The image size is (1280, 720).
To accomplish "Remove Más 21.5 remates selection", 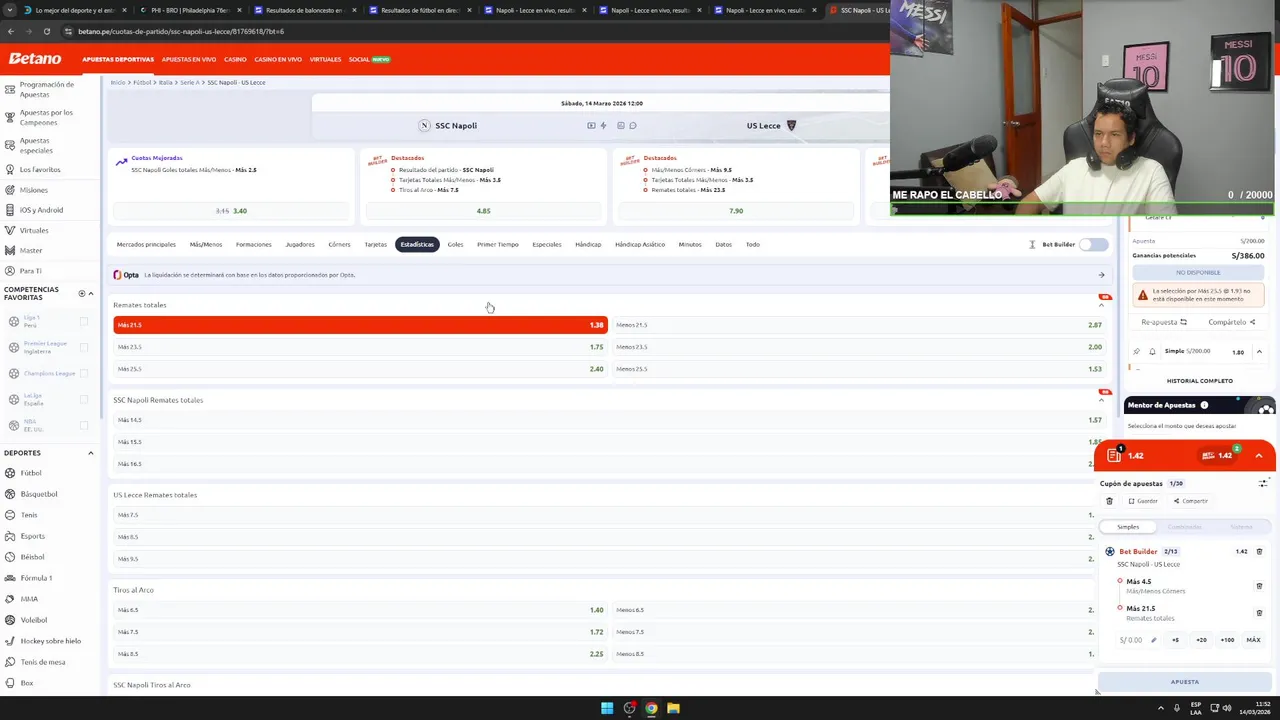I will [1259, 613].
